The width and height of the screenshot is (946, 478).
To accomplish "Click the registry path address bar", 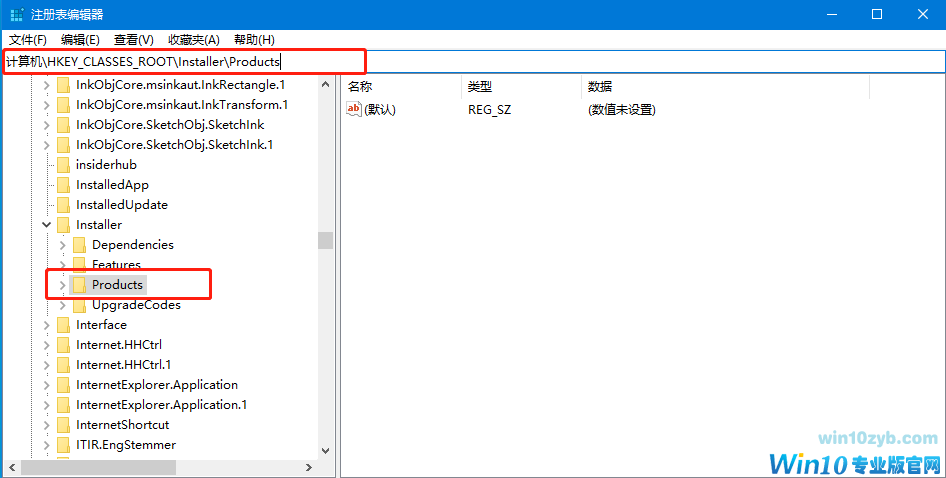I will (473, 62).
